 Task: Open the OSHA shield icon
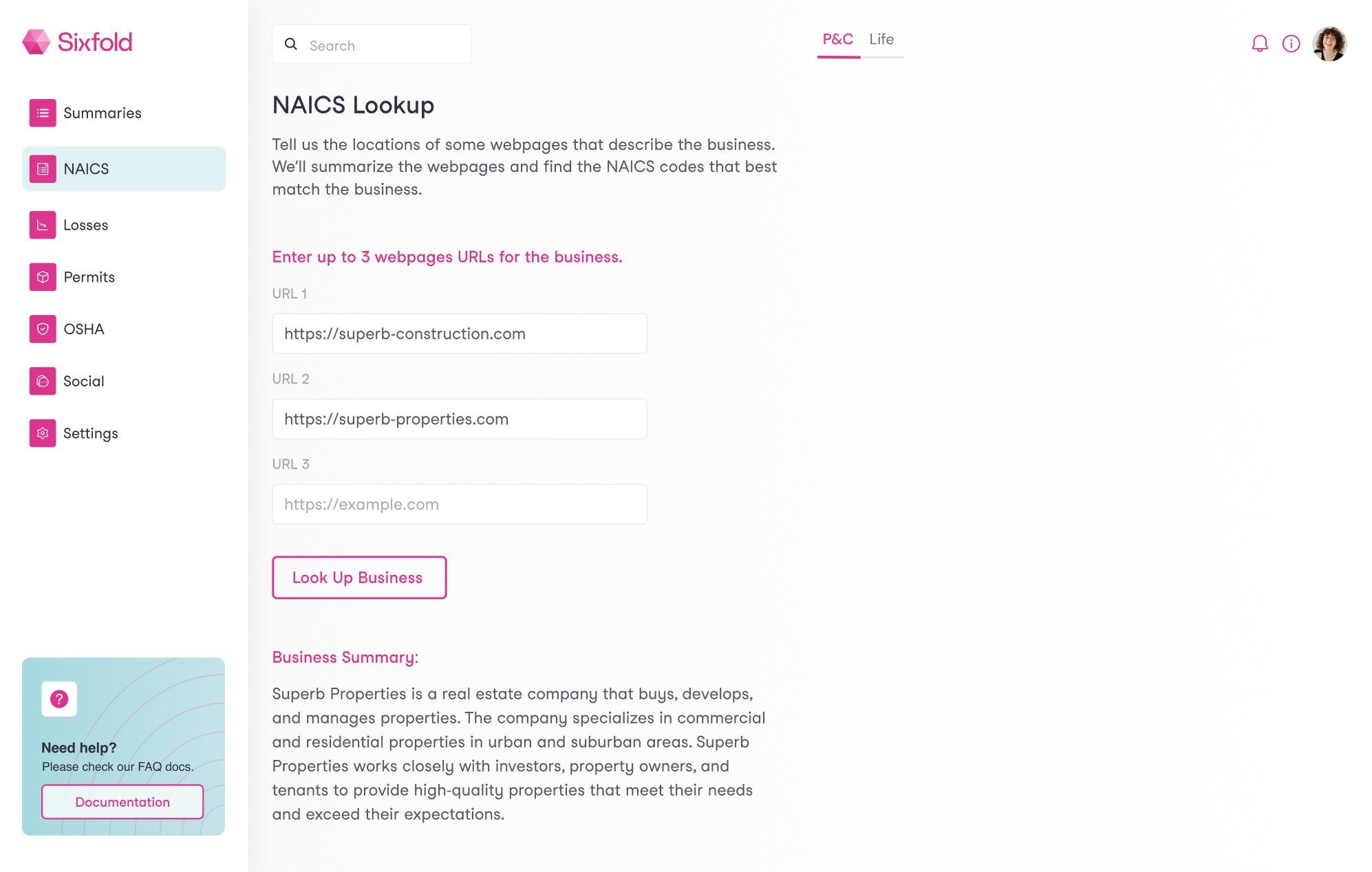click(43, 329)
